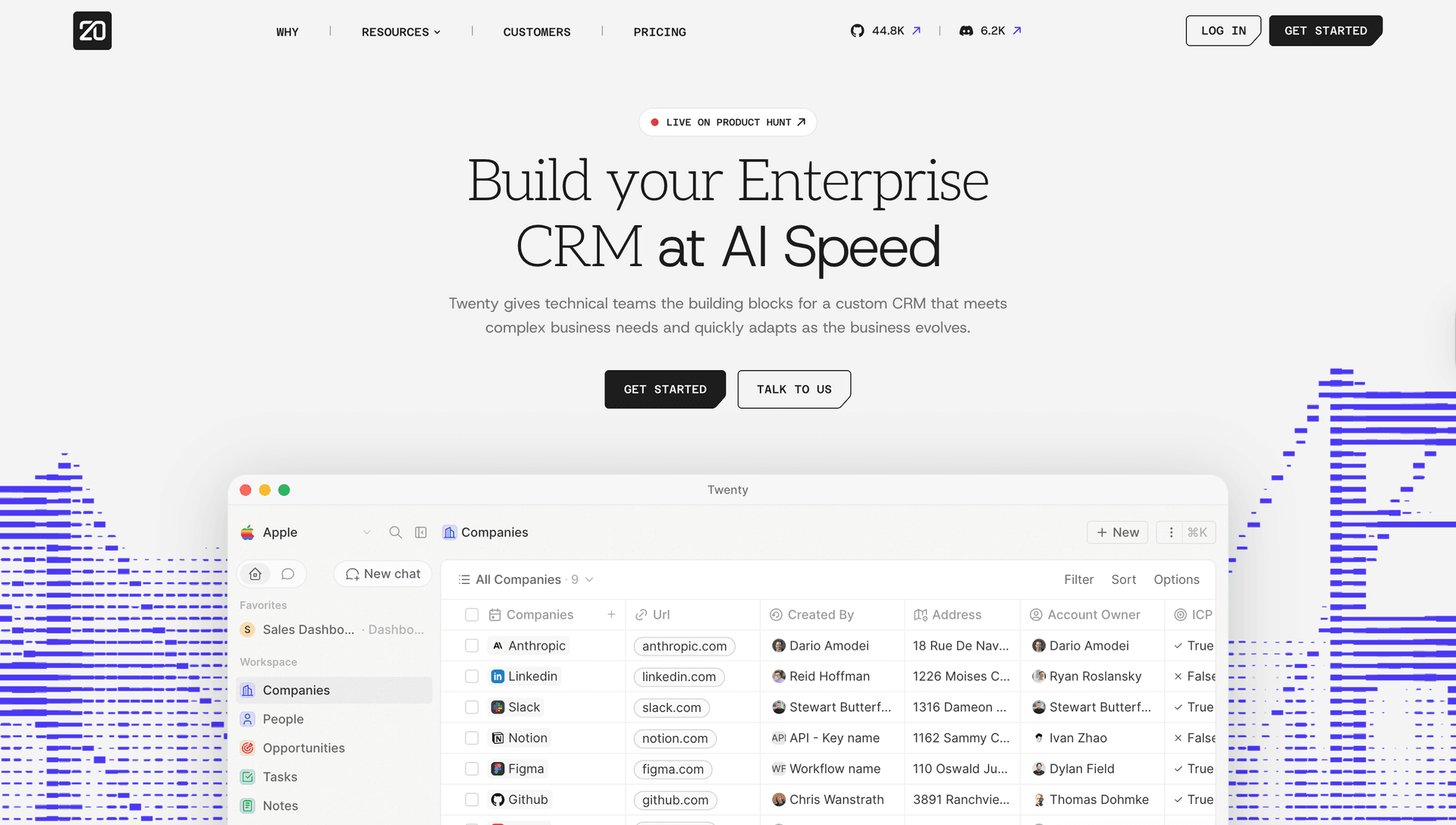This screenshot has height=825, width=1456.
Task: Click the People icon in sidebar
Action: pyautogui.click(x=247, y=719)
